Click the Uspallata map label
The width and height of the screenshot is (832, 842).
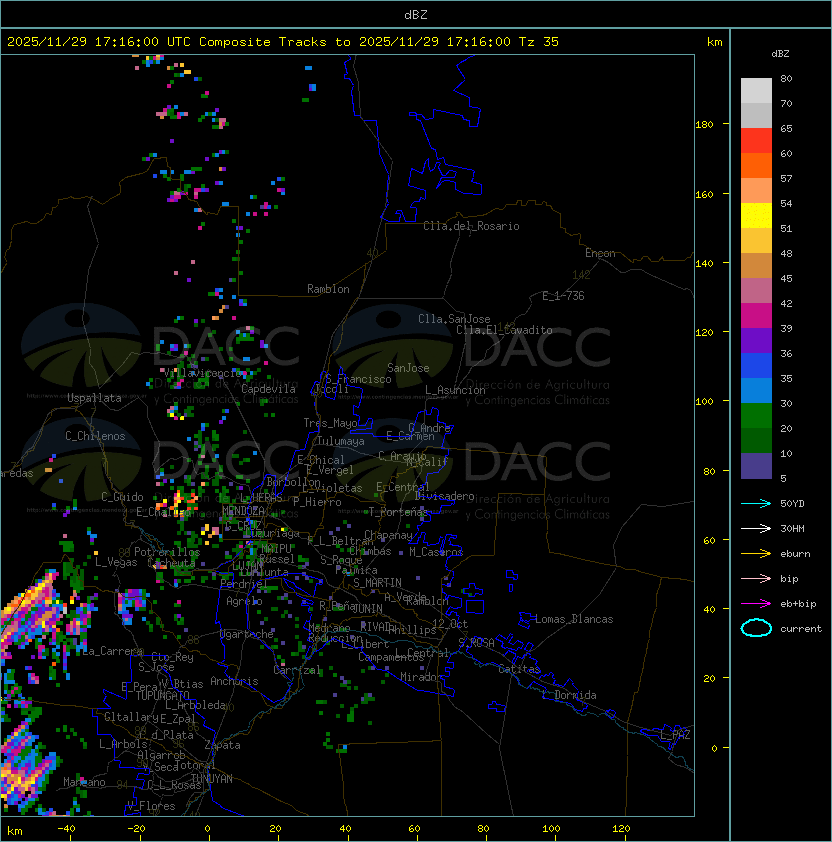click(x=95, y=398)
